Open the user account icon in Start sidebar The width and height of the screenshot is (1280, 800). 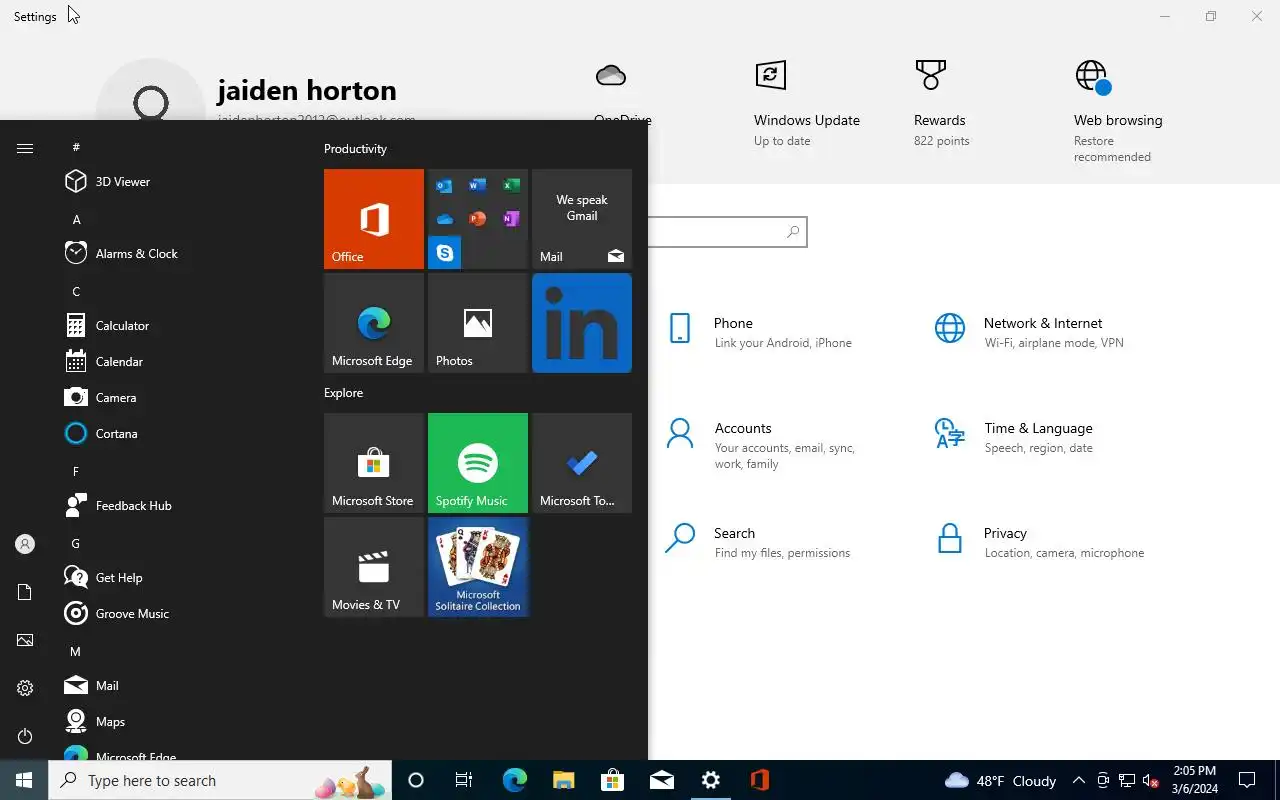tap(25, 544)
